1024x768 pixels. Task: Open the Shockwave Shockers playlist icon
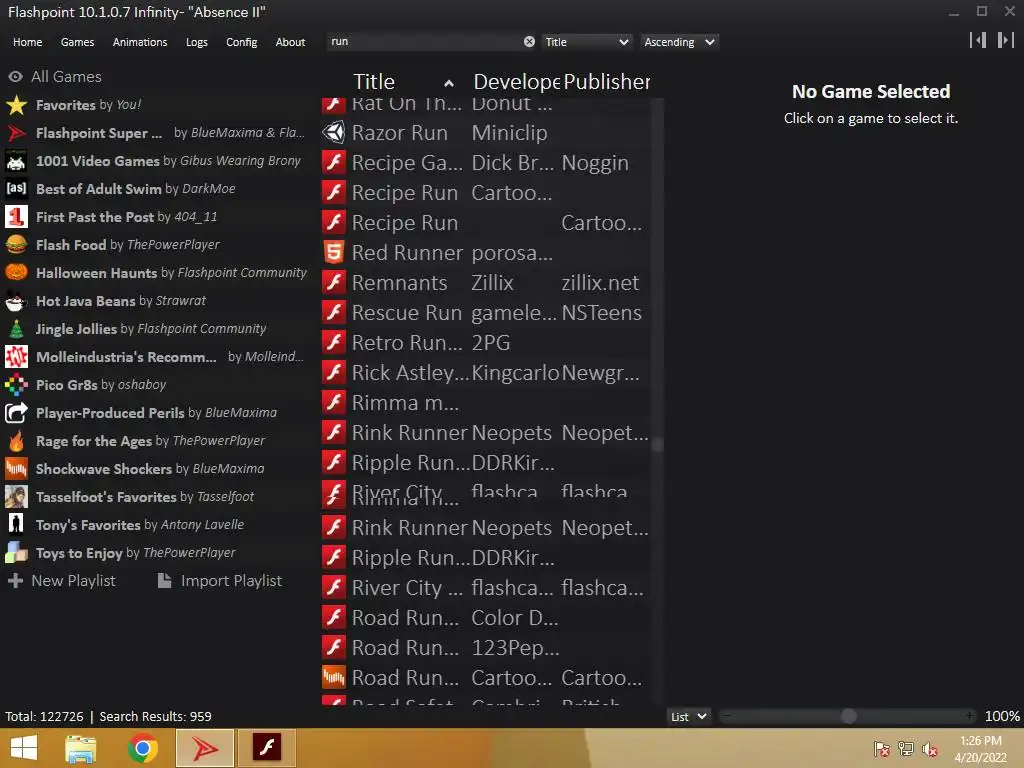point(16,469)
